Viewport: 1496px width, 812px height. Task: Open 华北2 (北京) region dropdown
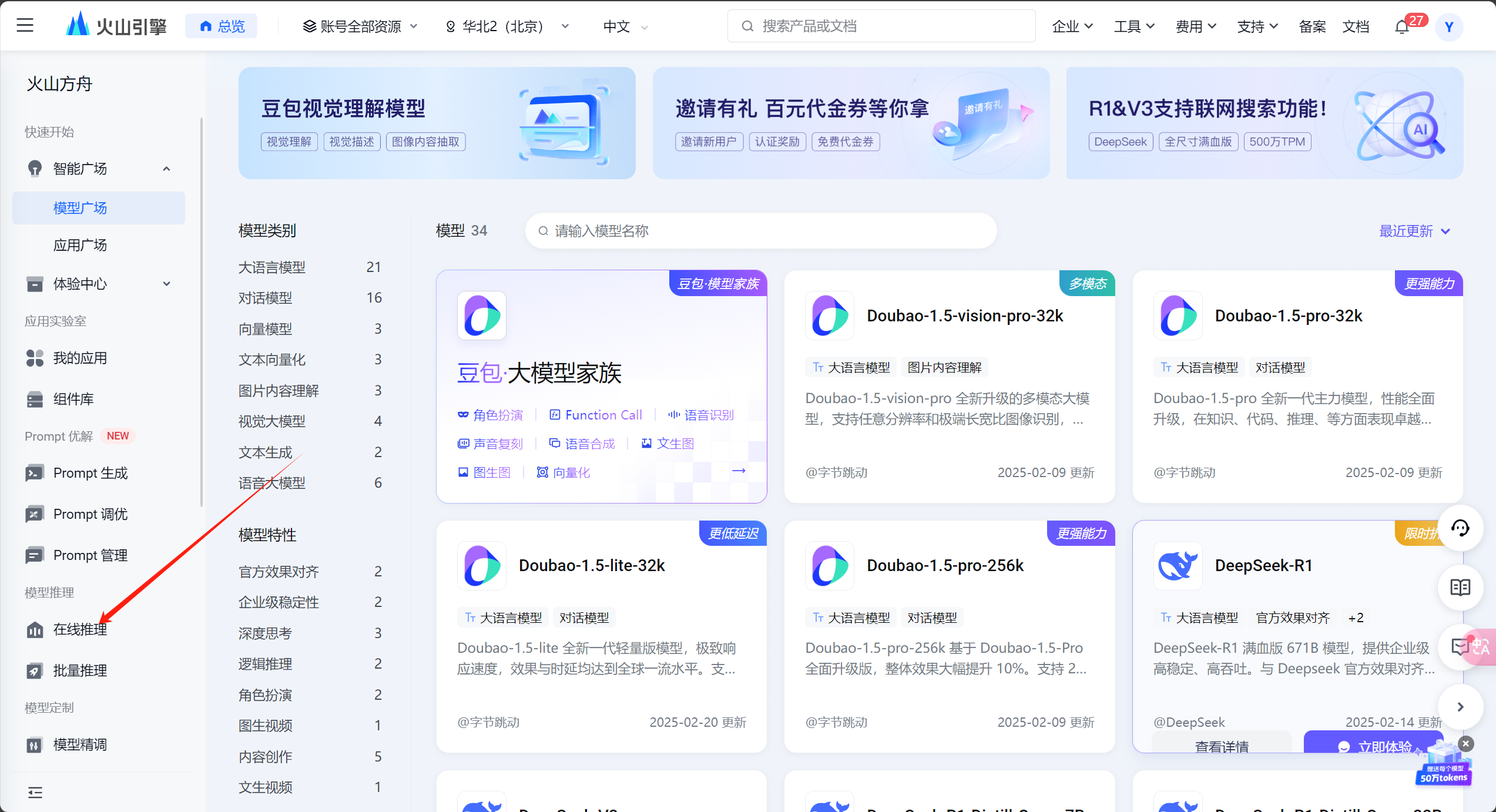(507, 26)
